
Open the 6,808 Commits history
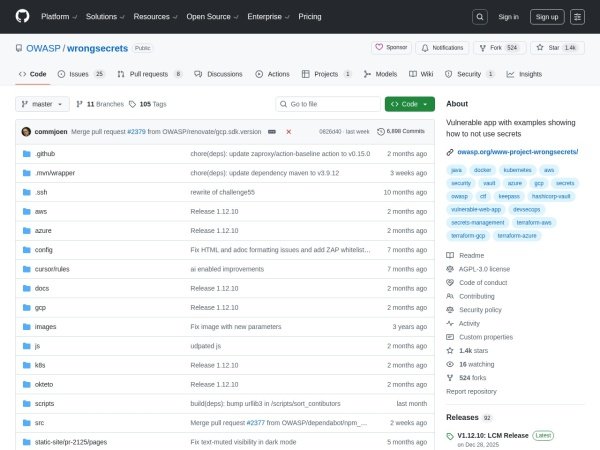[x=401, y=131]
